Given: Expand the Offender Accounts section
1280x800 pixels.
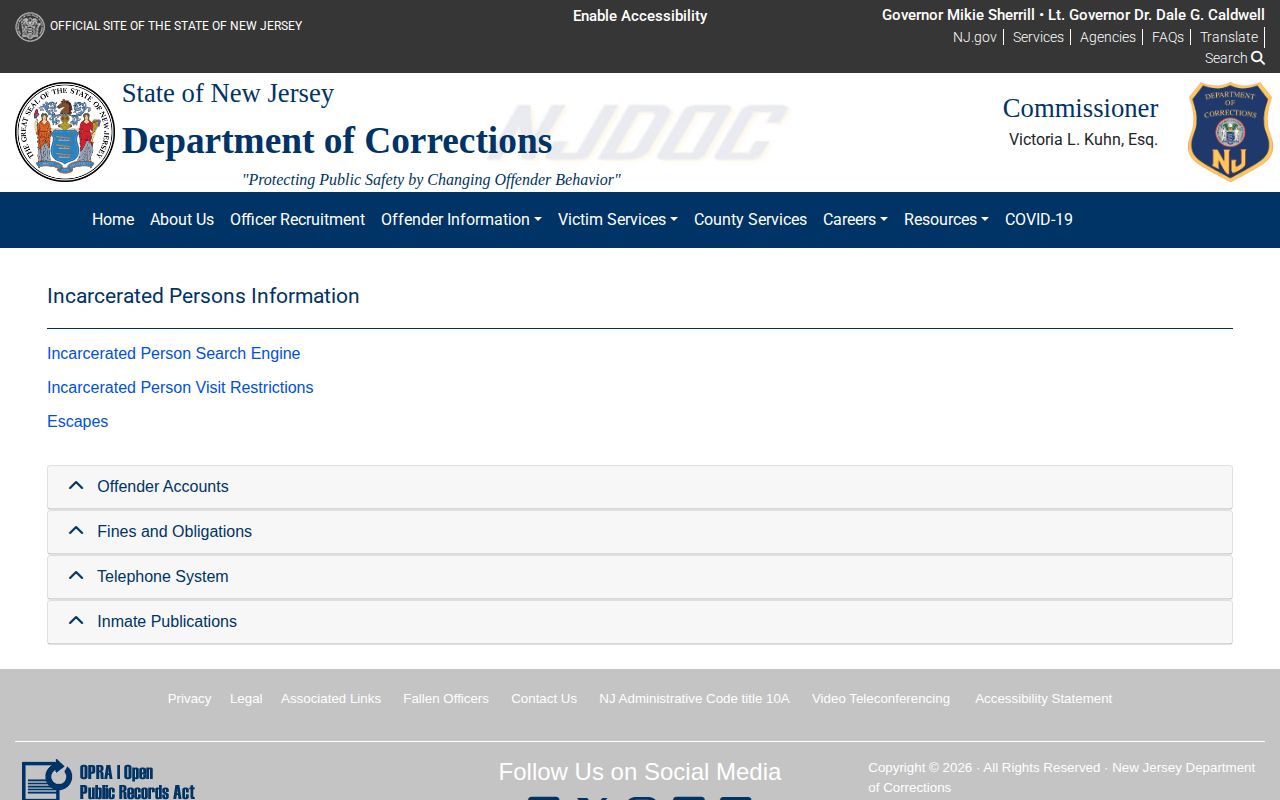Looking at the screenshot, I should [640, 487].
